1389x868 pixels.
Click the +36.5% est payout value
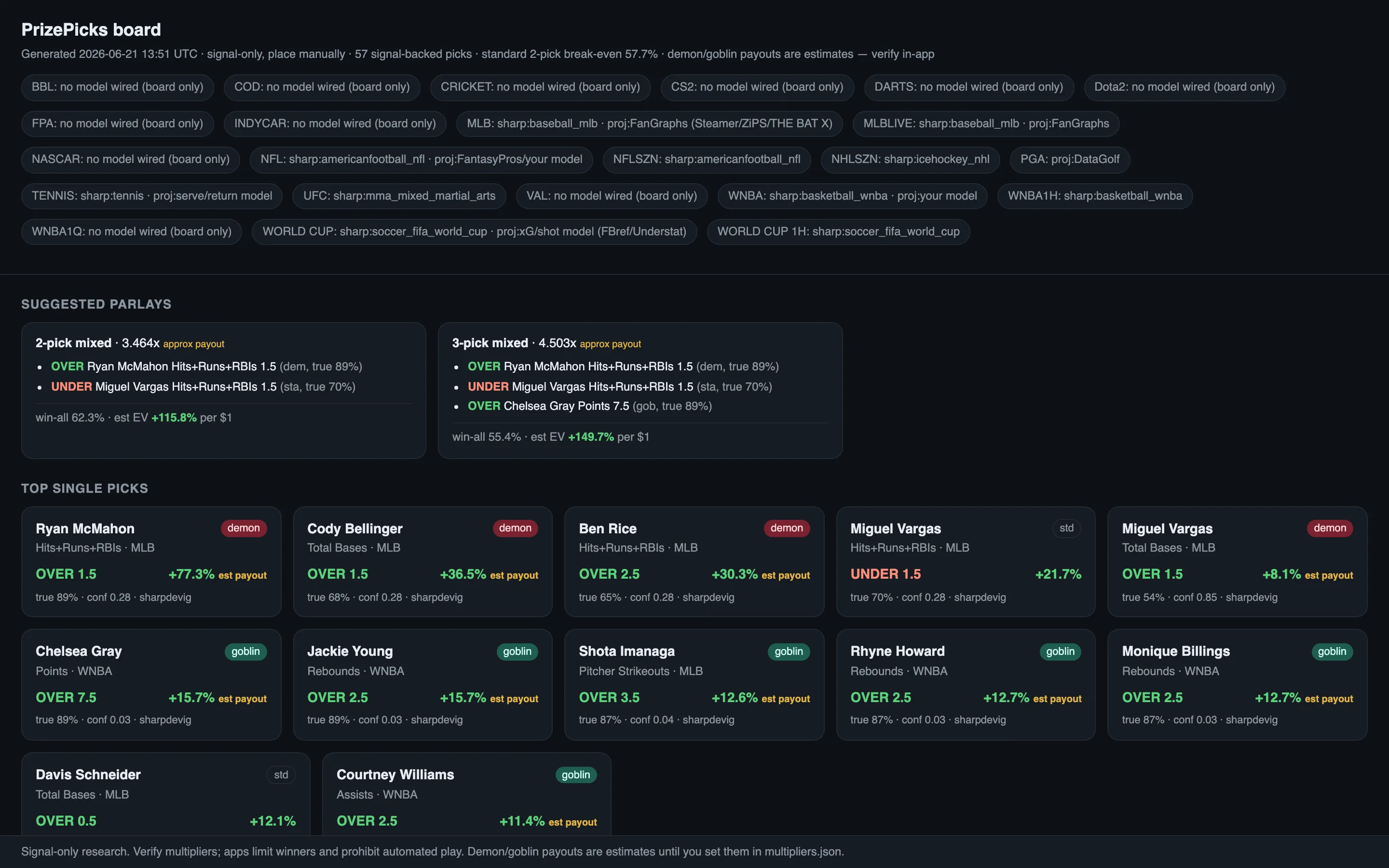tap(489, 575)
